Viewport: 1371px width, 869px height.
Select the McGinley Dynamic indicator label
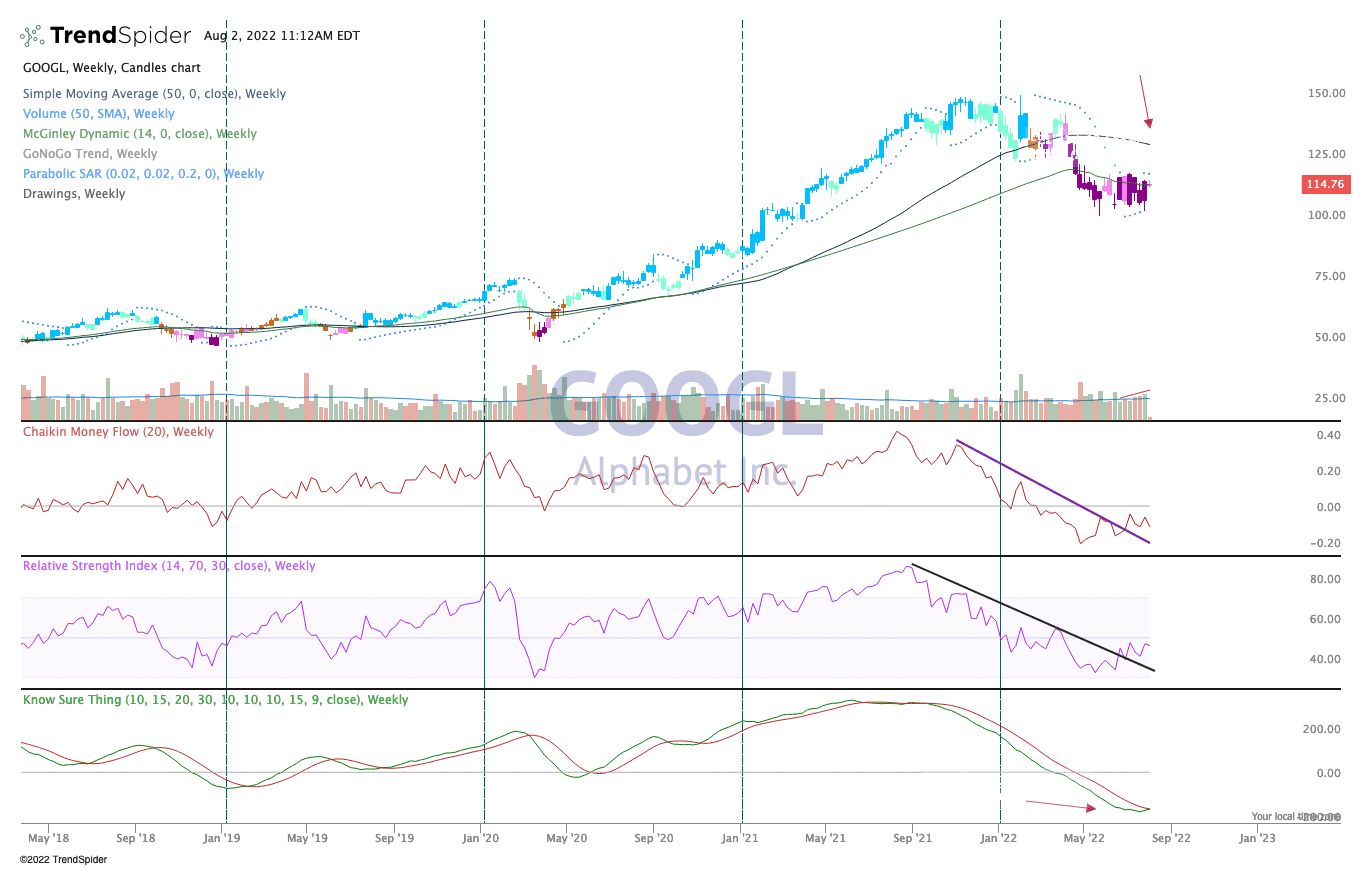pyautogui.click(x=139, y=134)
